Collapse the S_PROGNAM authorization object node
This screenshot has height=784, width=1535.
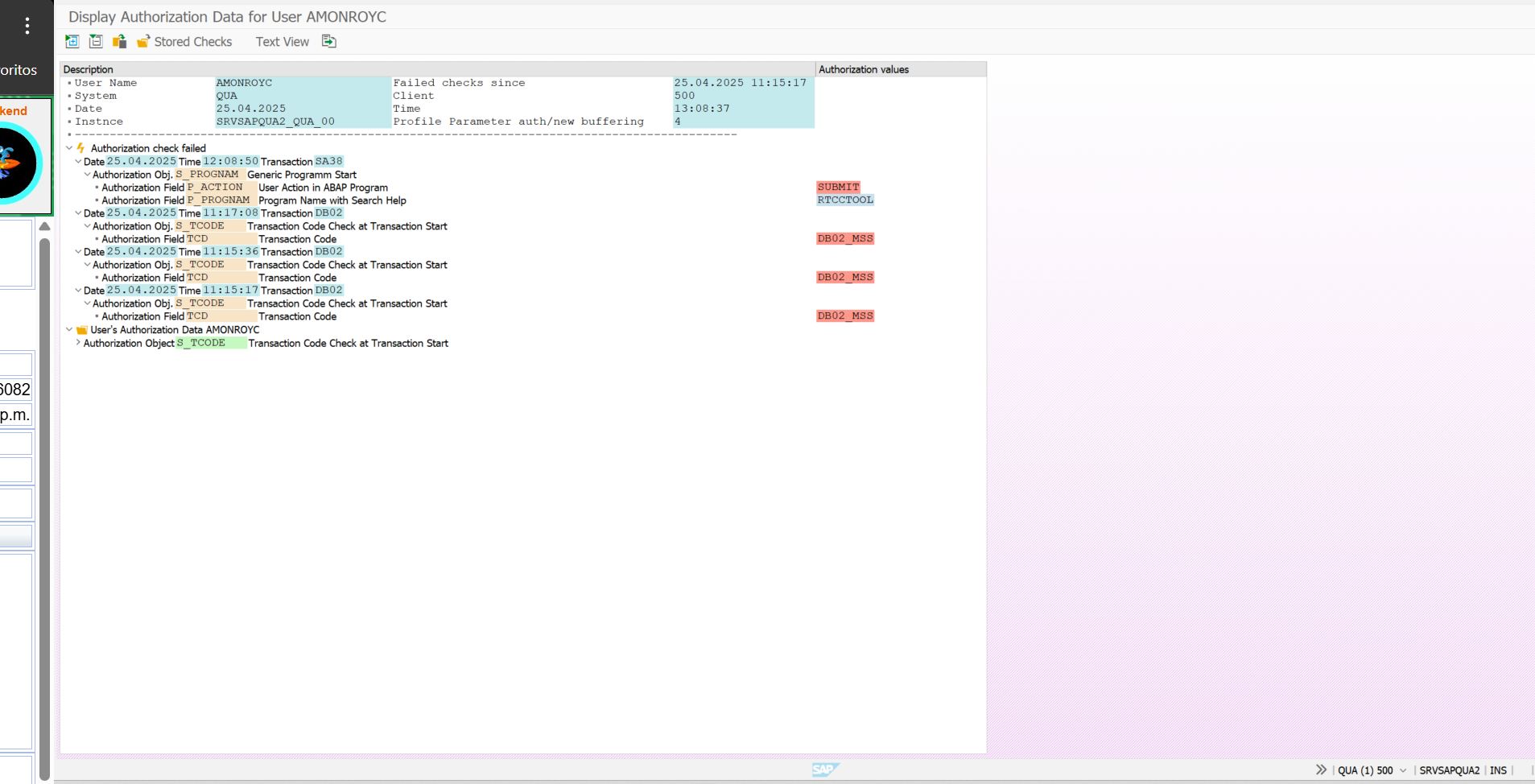[88, 175]
